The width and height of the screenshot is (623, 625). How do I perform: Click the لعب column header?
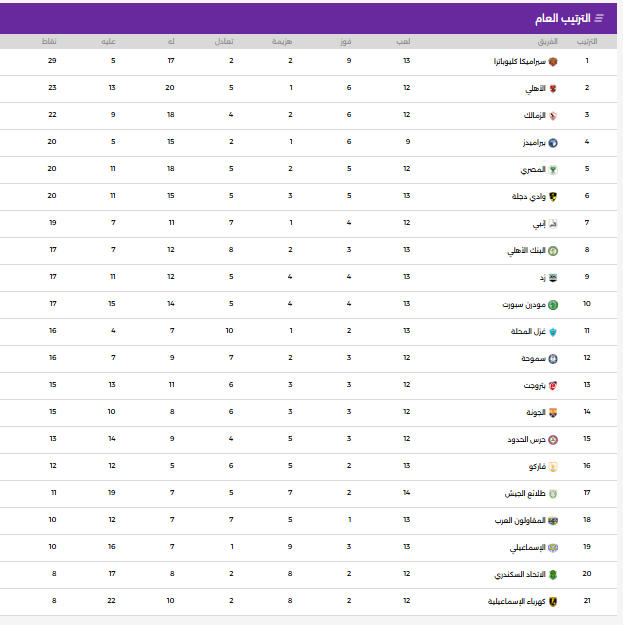coord(403,41)
